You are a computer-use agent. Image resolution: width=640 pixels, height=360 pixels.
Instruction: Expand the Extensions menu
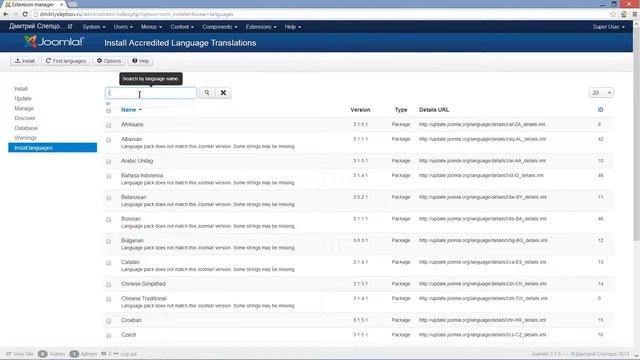261,27
